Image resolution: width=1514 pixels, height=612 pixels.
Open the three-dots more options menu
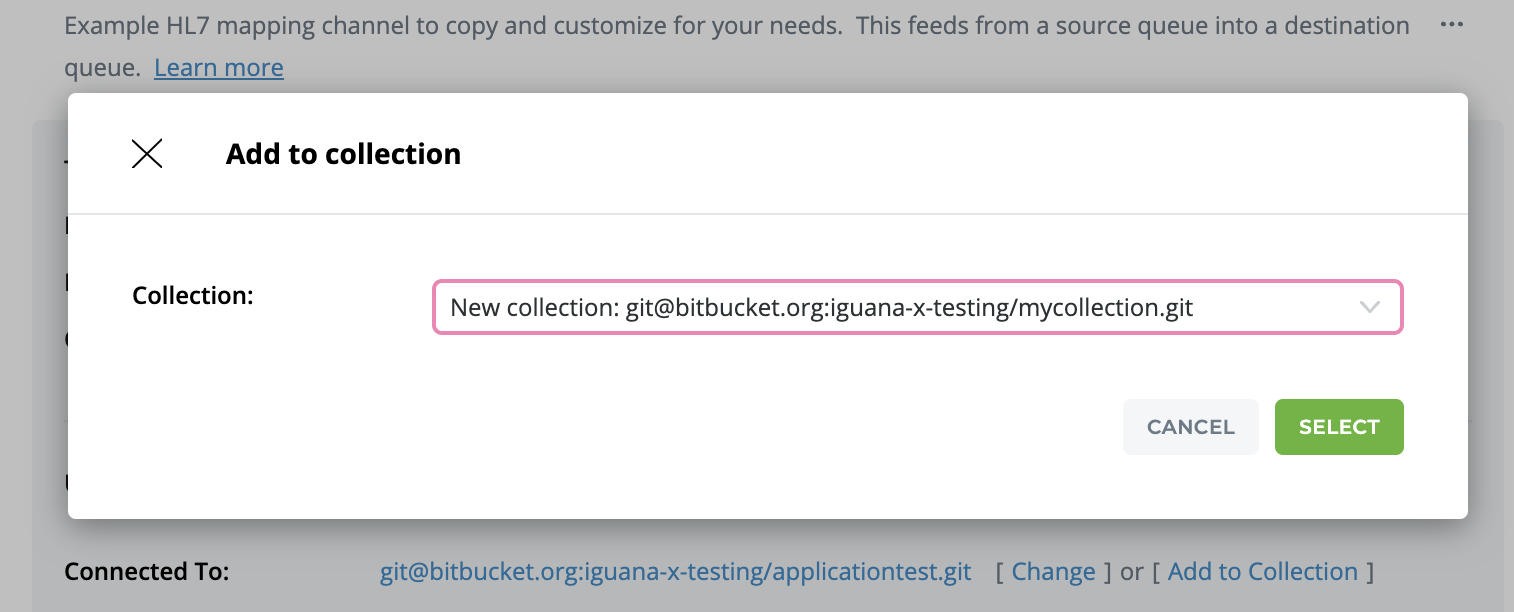coord(1451,25)
